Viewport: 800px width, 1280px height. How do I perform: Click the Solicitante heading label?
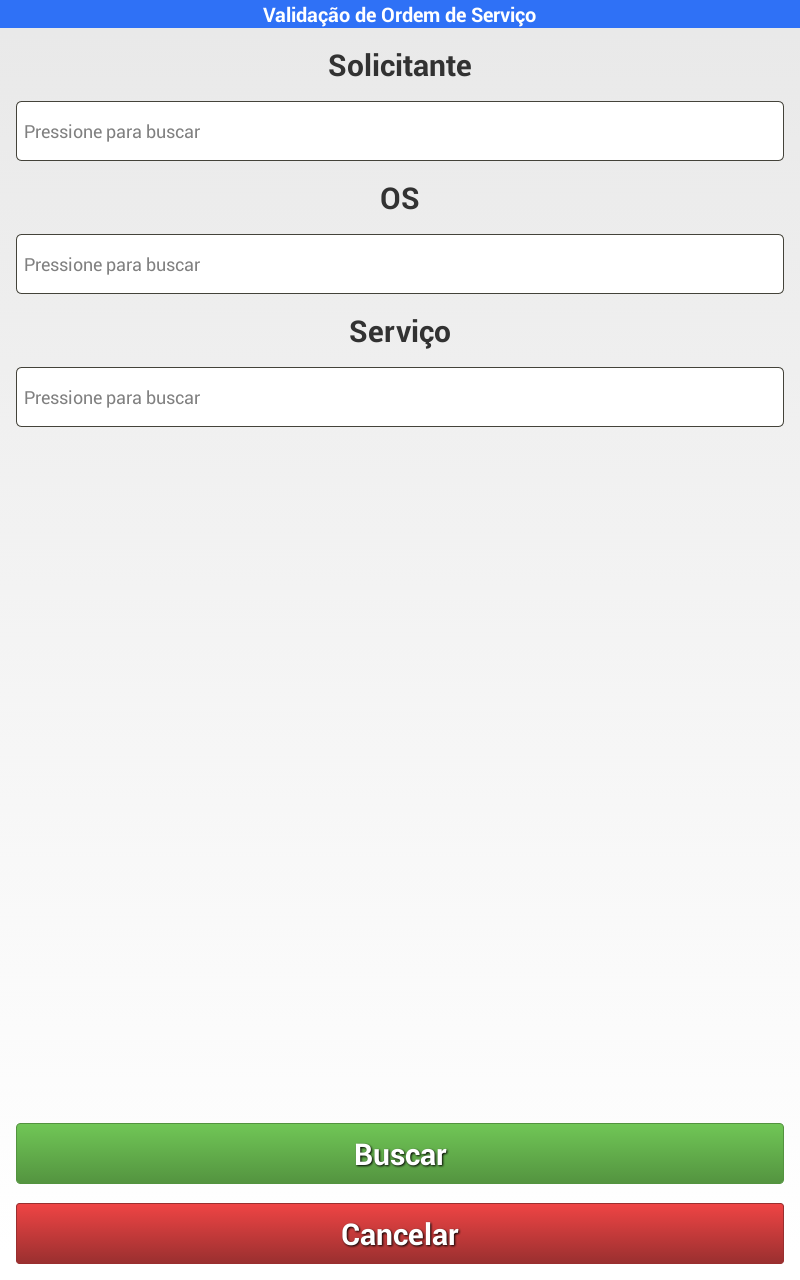(x=400, y=66)
